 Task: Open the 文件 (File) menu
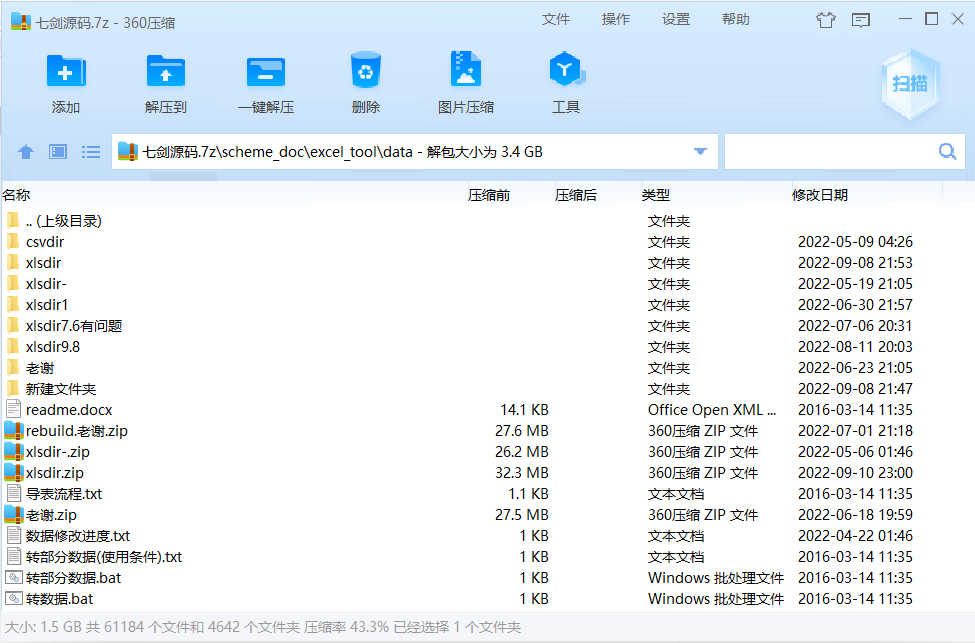[555, 19]
